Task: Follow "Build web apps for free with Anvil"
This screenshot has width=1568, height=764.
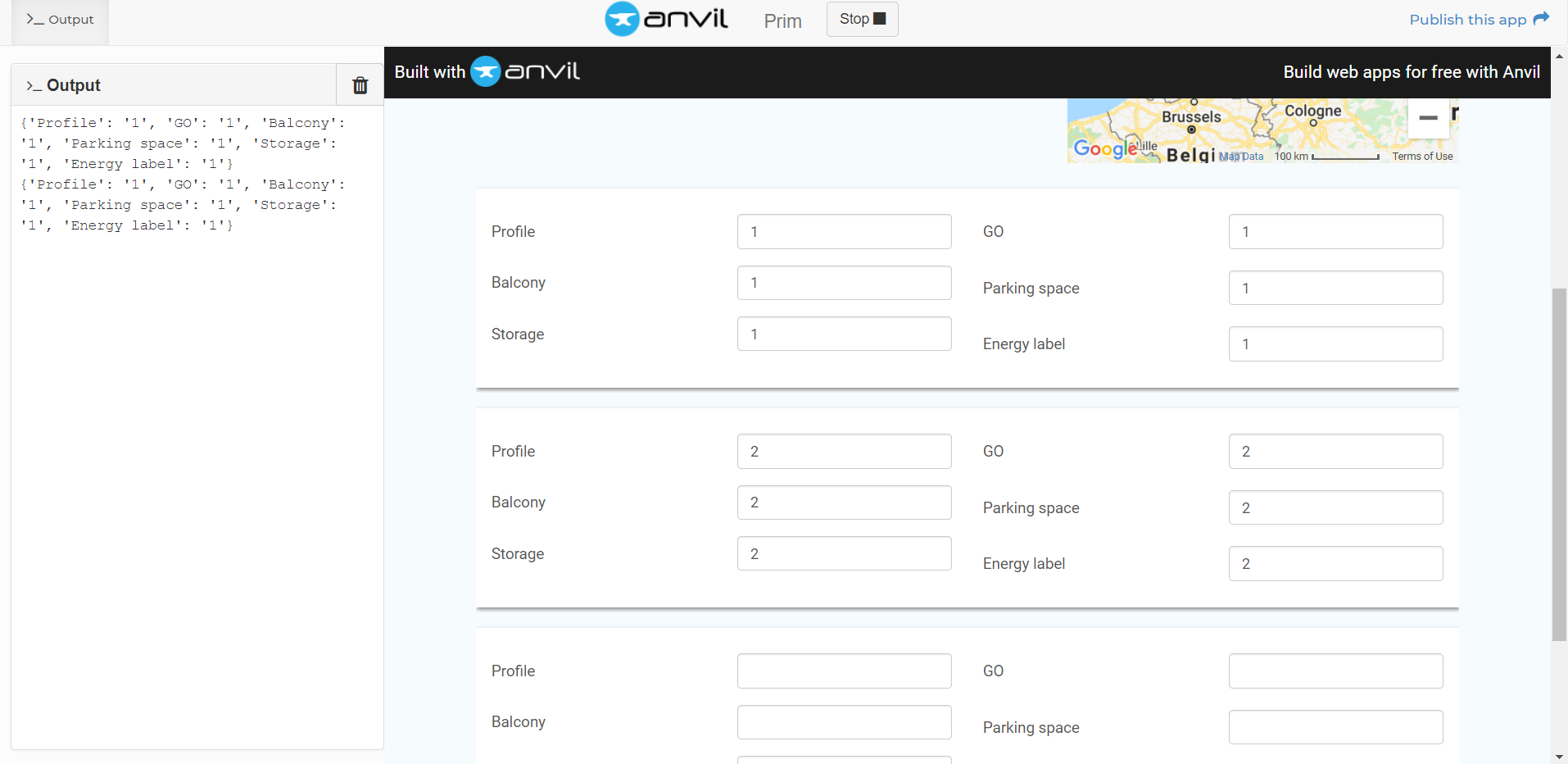Action: 1412,72
